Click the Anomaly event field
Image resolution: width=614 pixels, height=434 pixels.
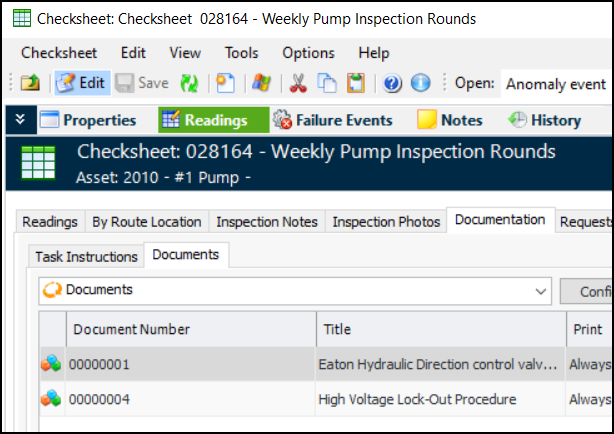point(556,84)
